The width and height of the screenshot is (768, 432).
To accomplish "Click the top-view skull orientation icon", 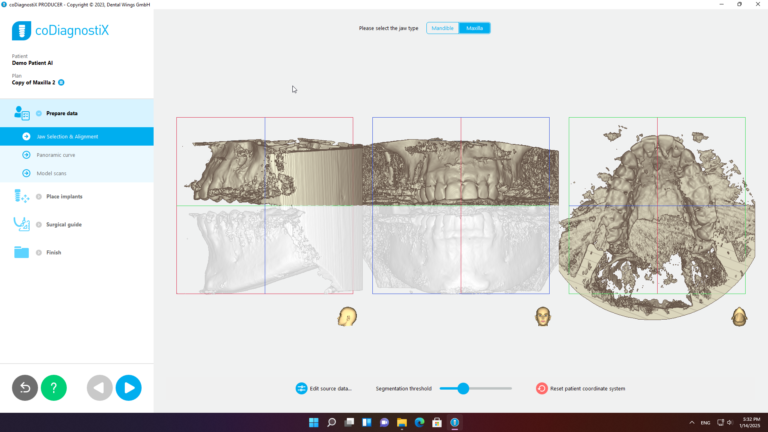I will (x=738, y=316).
